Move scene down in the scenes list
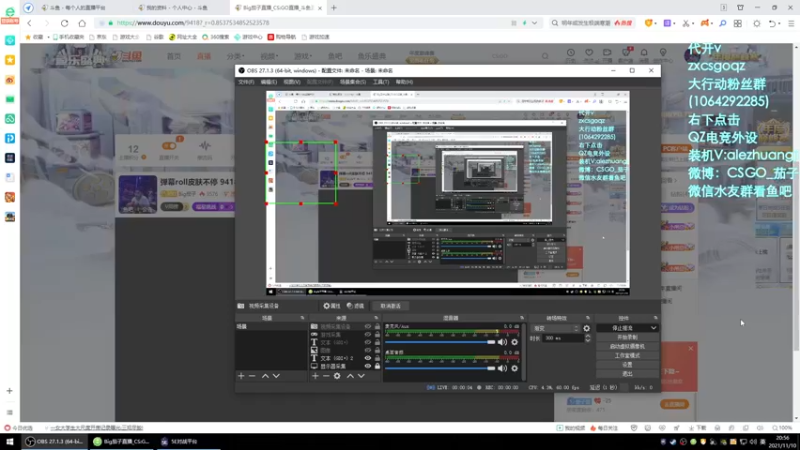Screen dimensions: 800x450 [x=276, y=376]
